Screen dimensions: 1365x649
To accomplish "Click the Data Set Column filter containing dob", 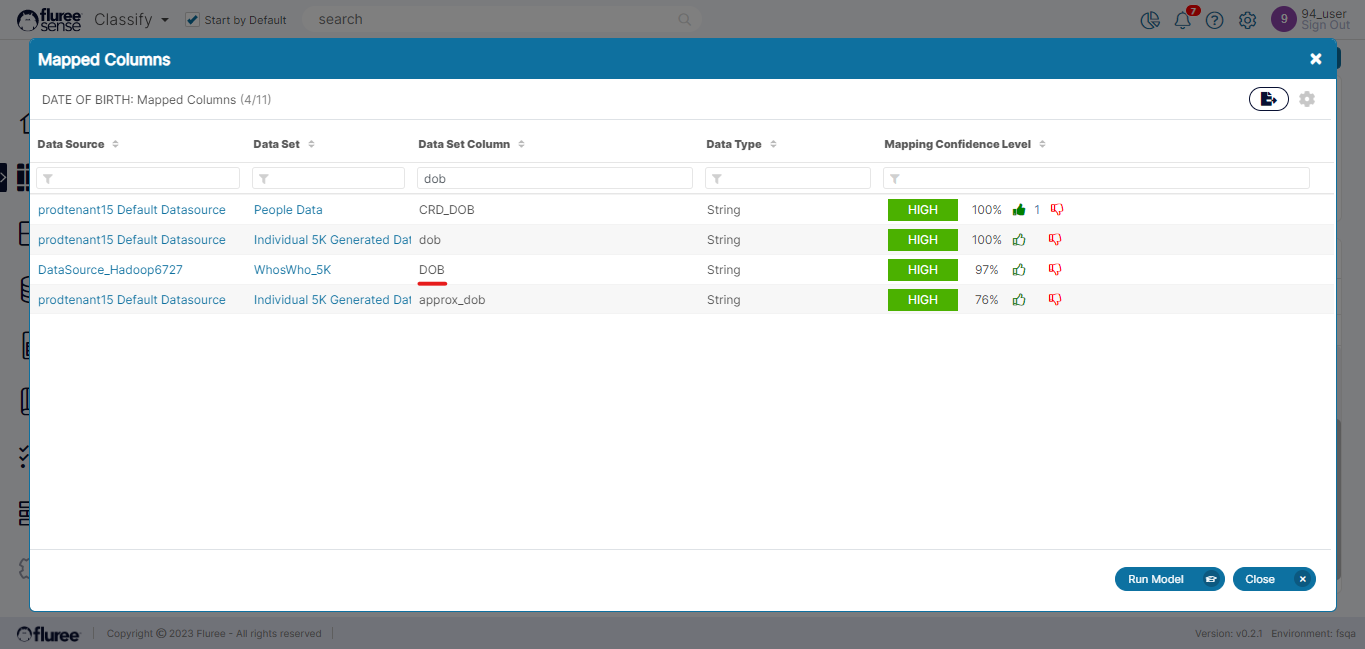I will (555, 178).
